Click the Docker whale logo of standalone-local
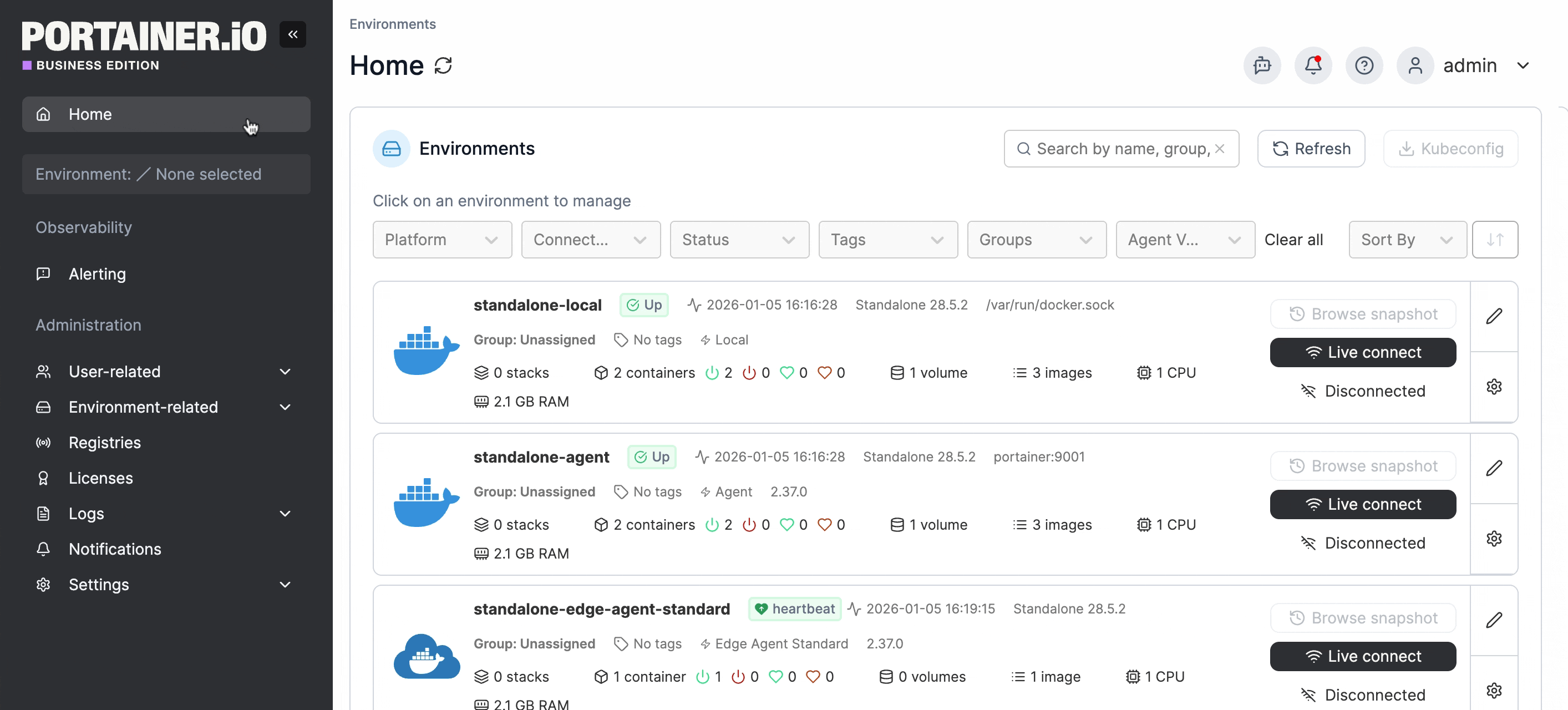Screen dimensions: 1568x710 [426, 351]
